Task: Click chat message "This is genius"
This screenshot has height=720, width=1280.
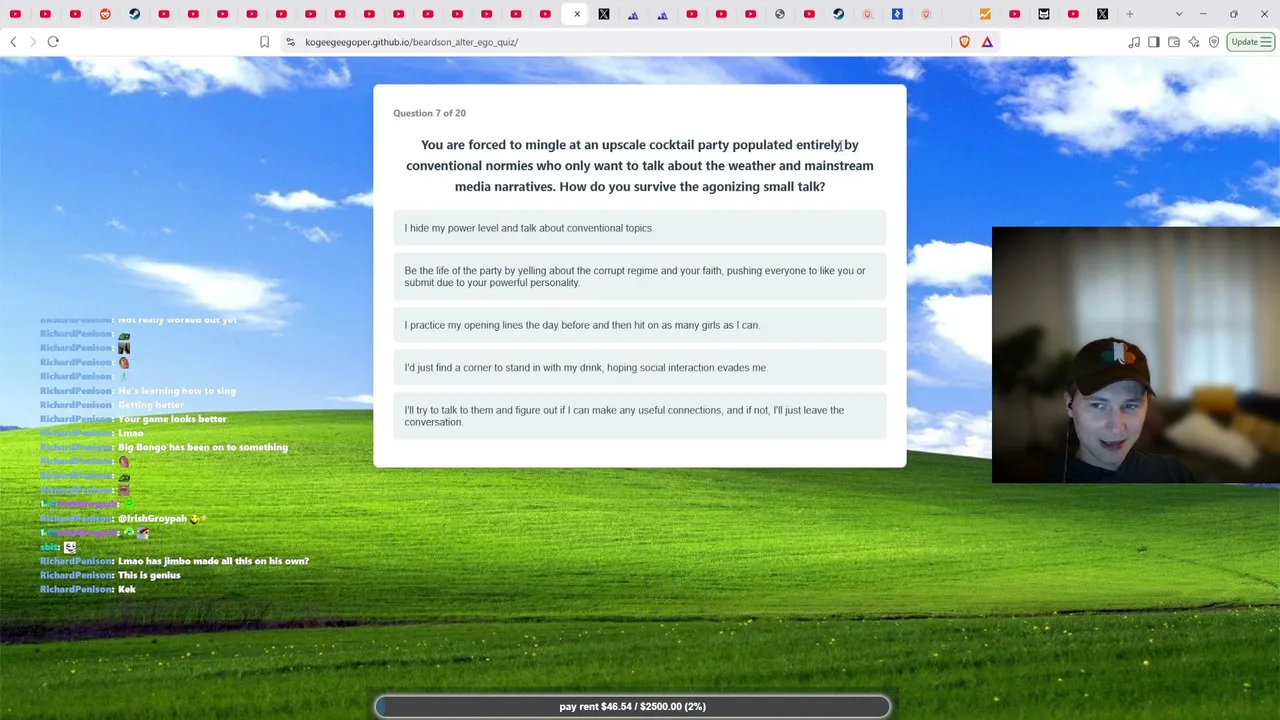Action: pos(149,575)
